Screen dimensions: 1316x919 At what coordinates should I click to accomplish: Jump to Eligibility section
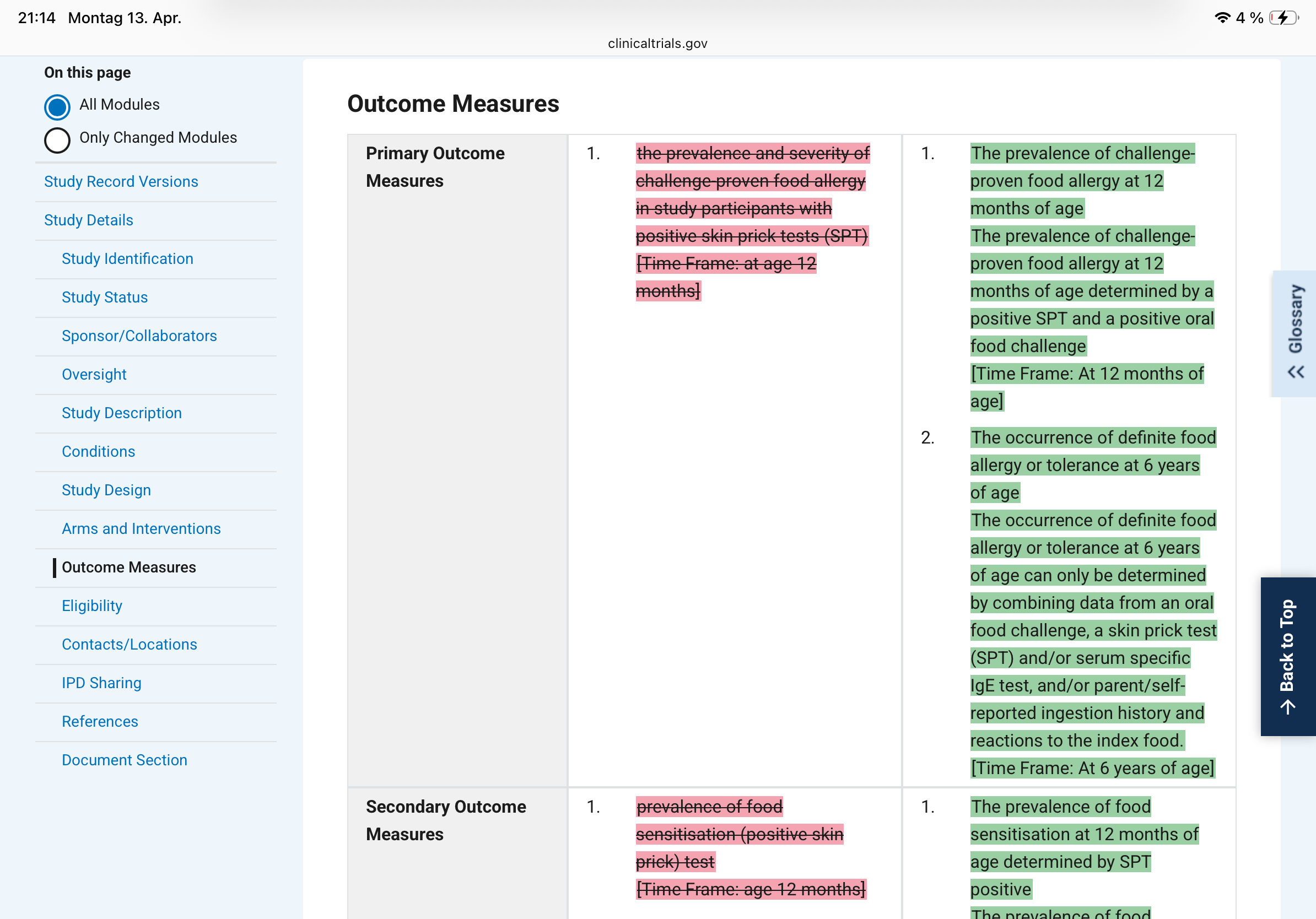click(91, 606)
